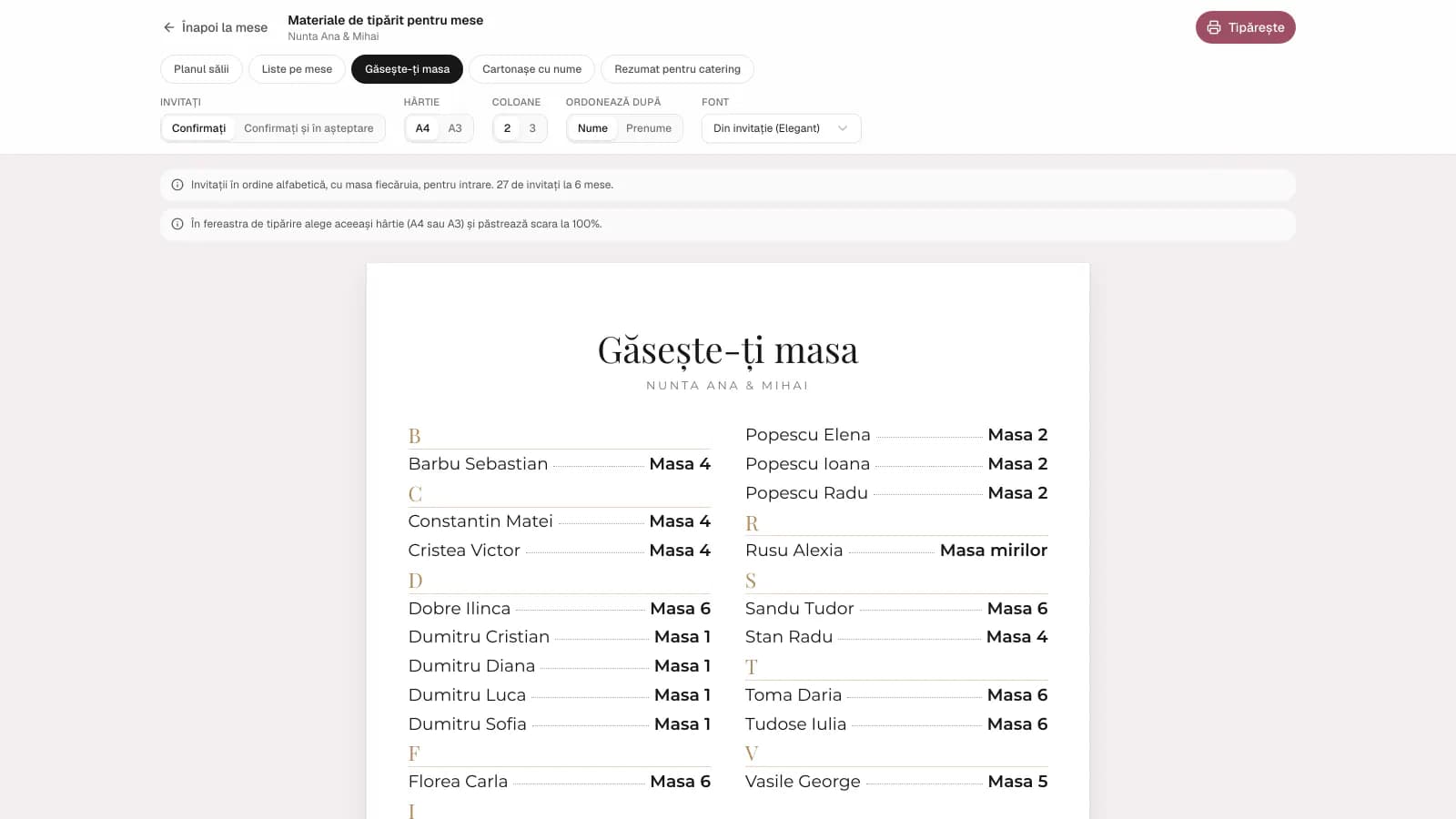
Task: Click guest name Dumitru Sofia
Action: (468, 724)
